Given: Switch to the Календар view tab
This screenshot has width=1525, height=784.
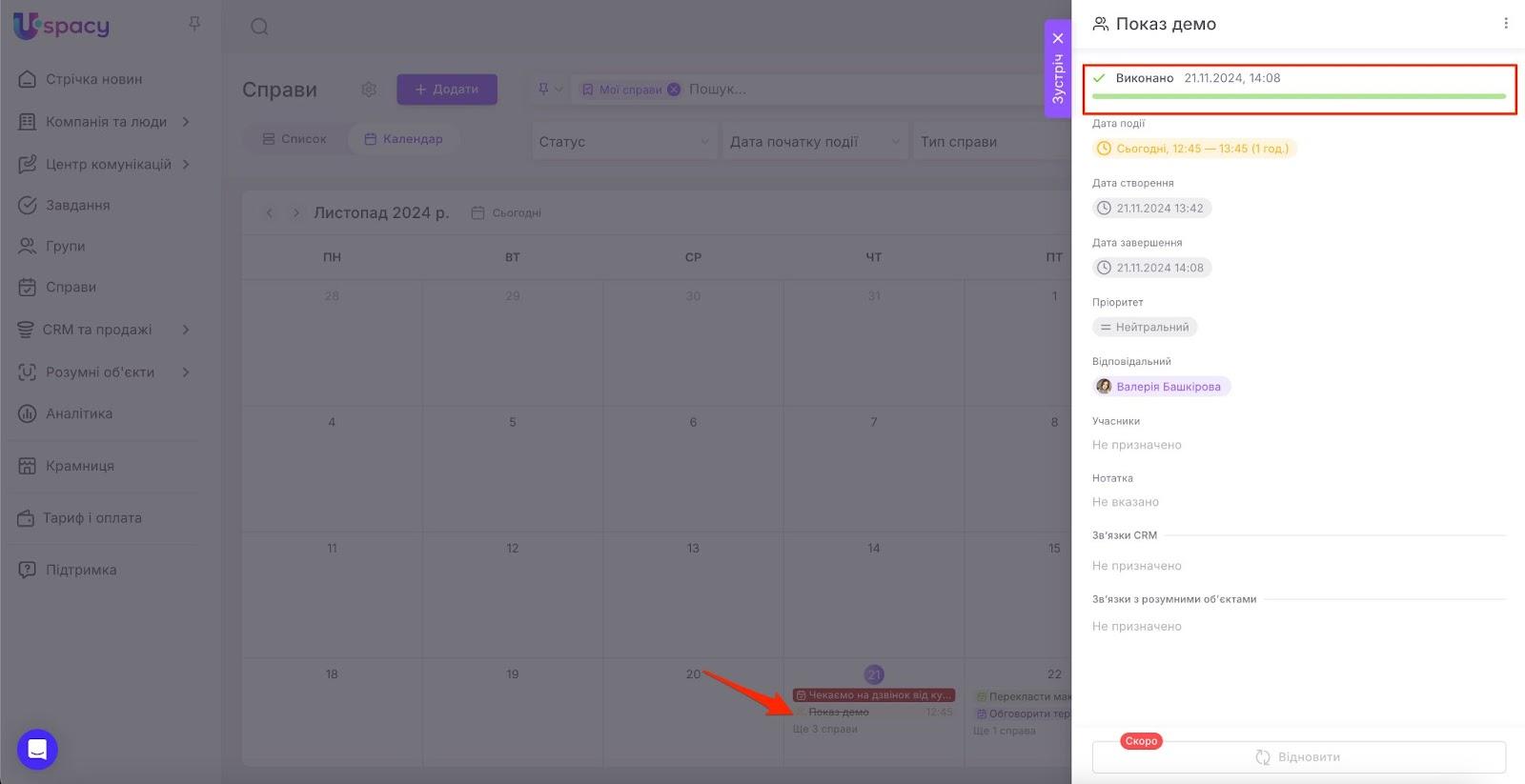Looking at the screenshot, I should [x=403, y=139].
